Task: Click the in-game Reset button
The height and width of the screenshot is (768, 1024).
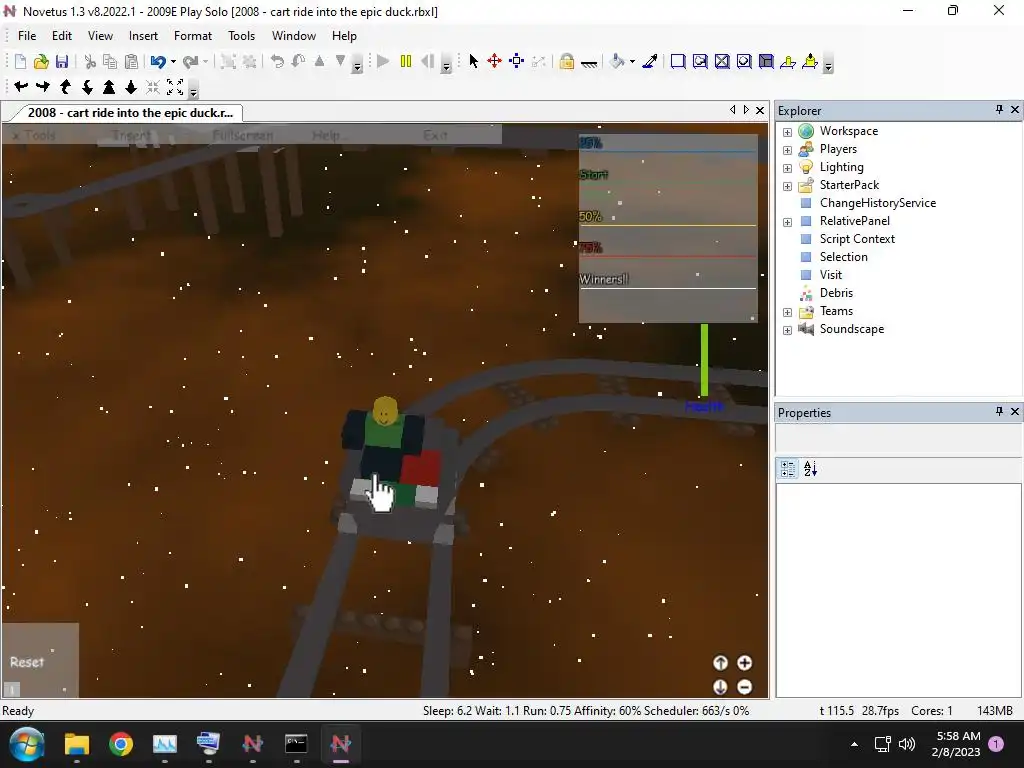Action: [27, 662]
